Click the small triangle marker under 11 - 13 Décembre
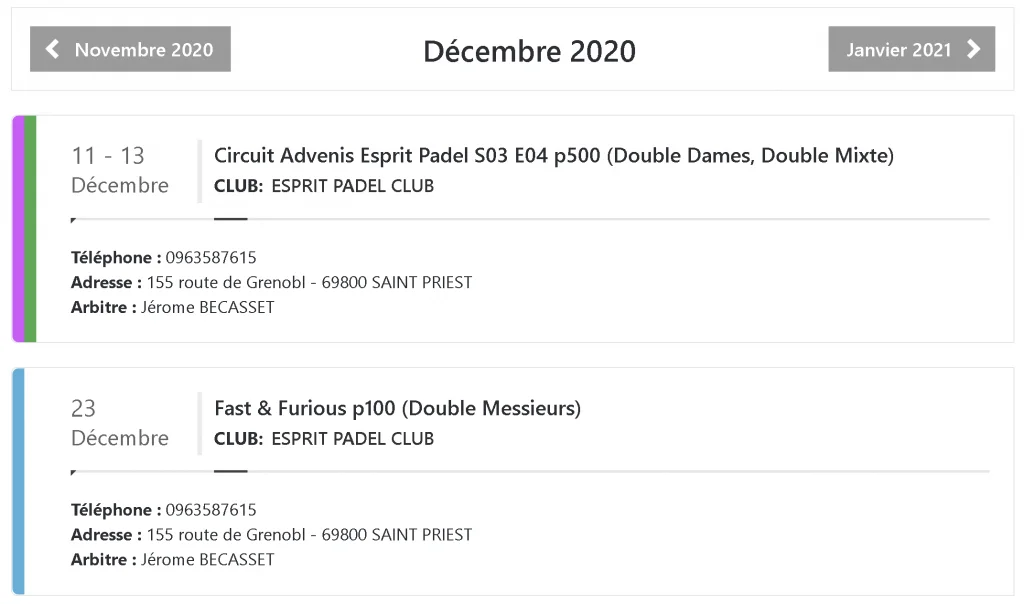 pos(74,220)
